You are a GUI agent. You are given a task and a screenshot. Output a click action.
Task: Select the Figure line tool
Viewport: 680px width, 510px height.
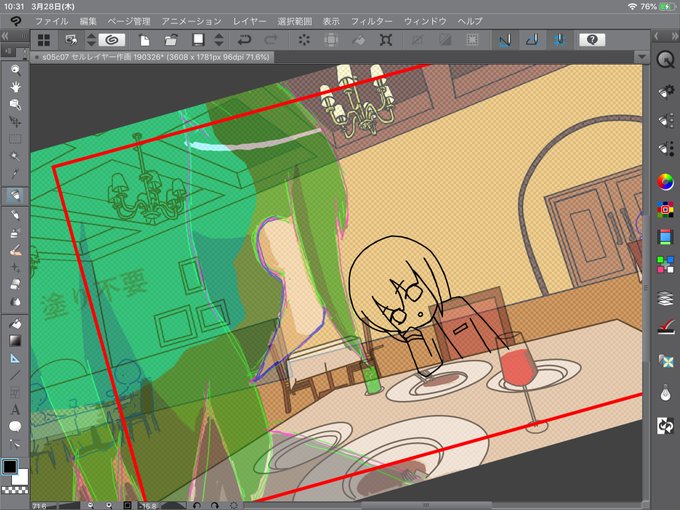click(x=15, y=376)
